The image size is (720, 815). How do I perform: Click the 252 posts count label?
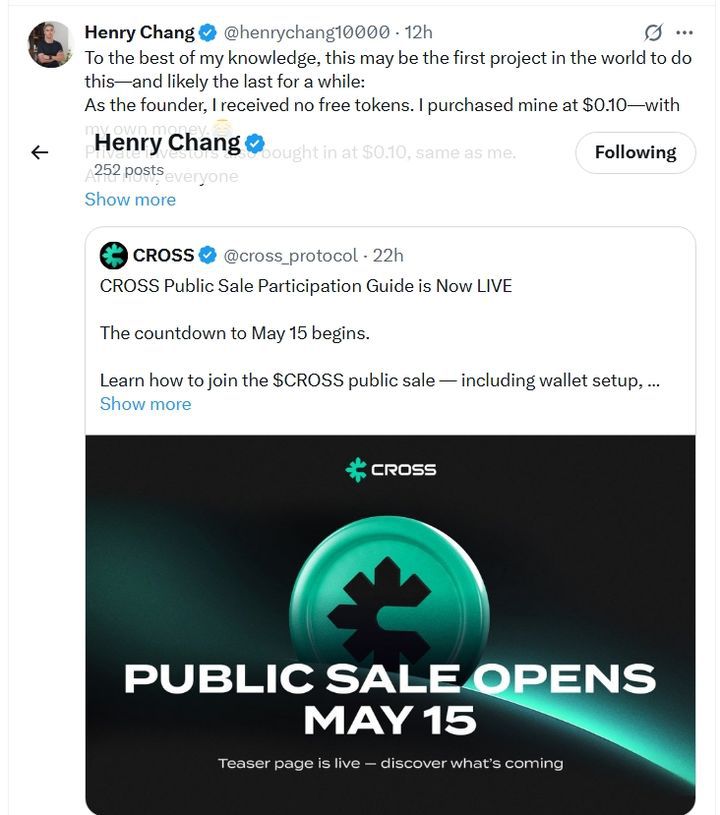129,170
